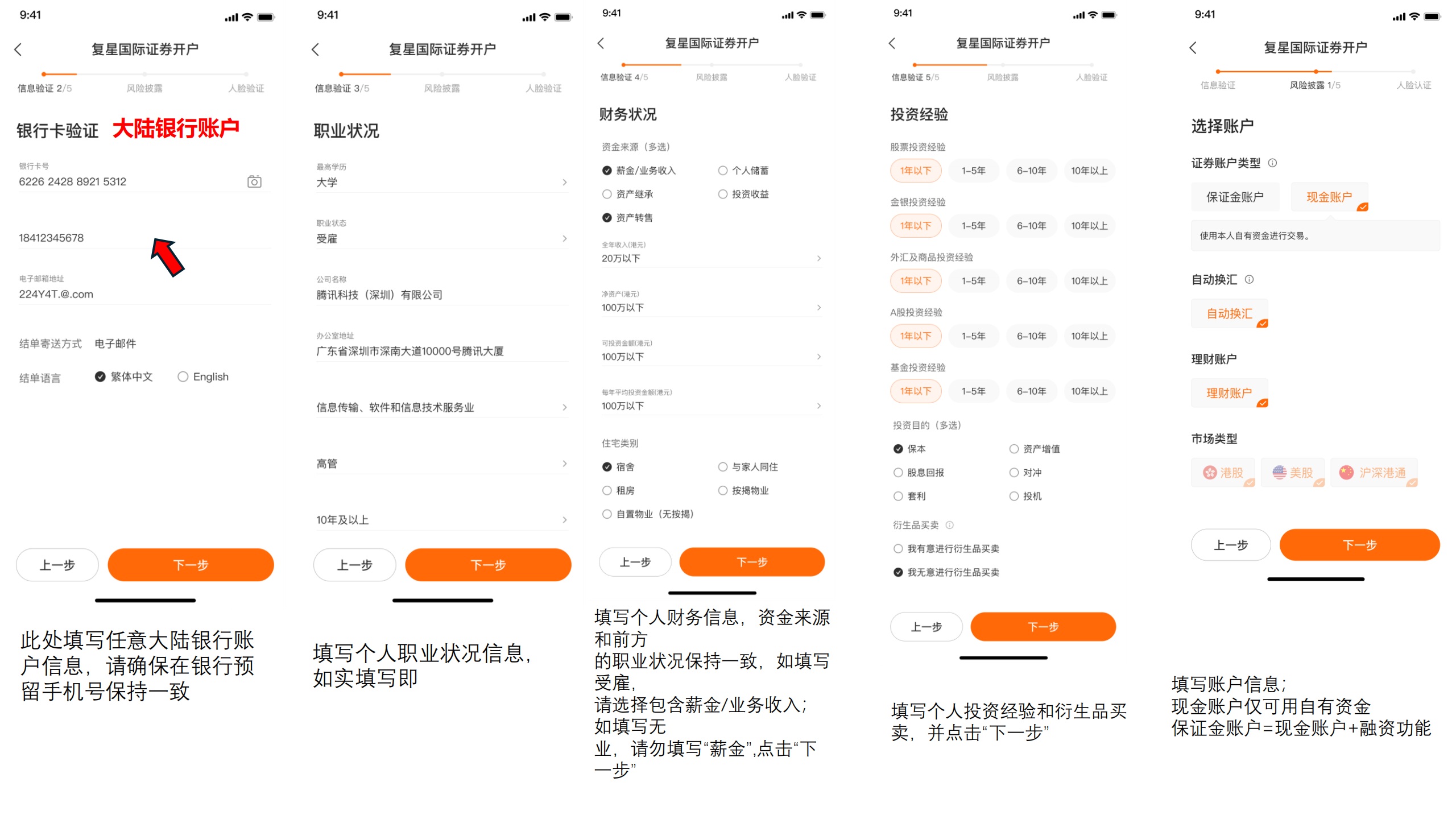Click the camera icon to scan bank card

254,181
